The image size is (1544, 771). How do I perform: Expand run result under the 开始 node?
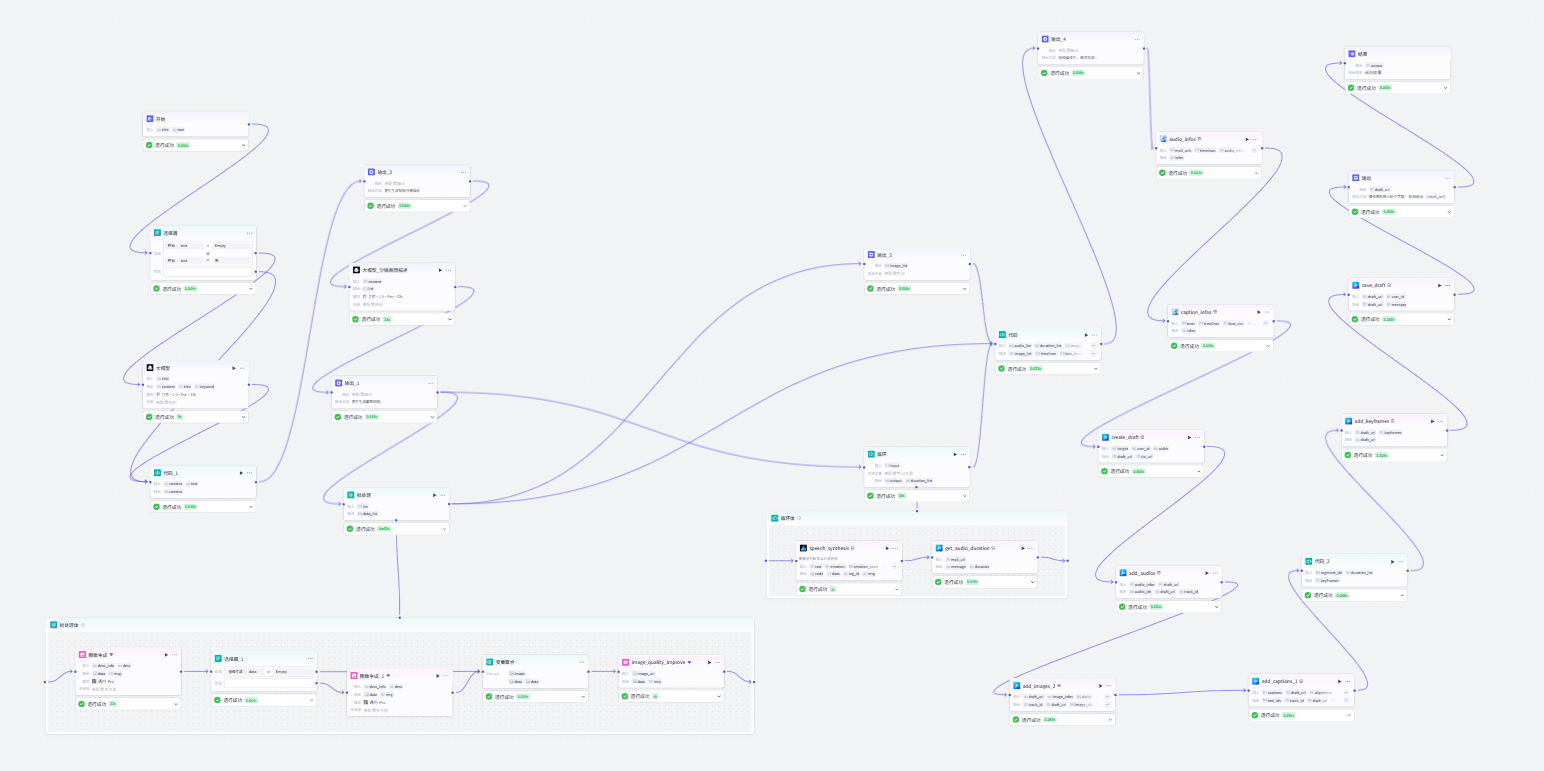pyautogui.click(x=243, y=145)
